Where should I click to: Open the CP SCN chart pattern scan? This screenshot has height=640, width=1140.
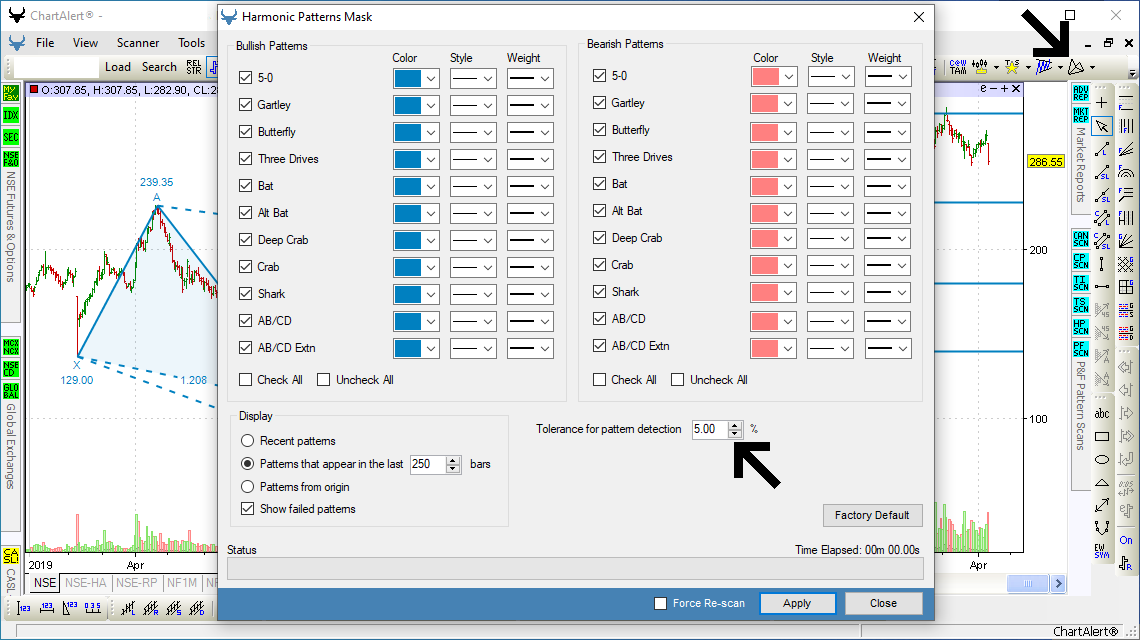click(x=1080, y=260)
